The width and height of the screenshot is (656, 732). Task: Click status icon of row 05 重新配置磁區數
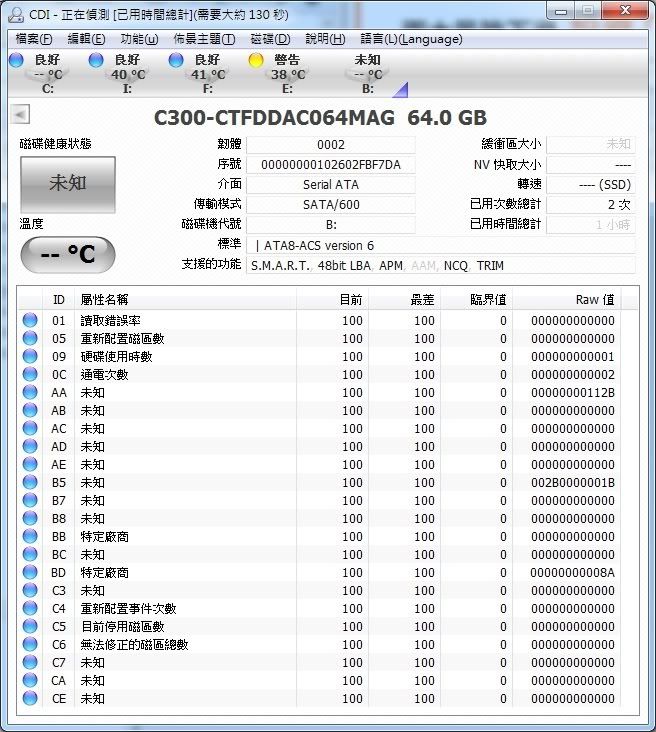tap(30, 338)
